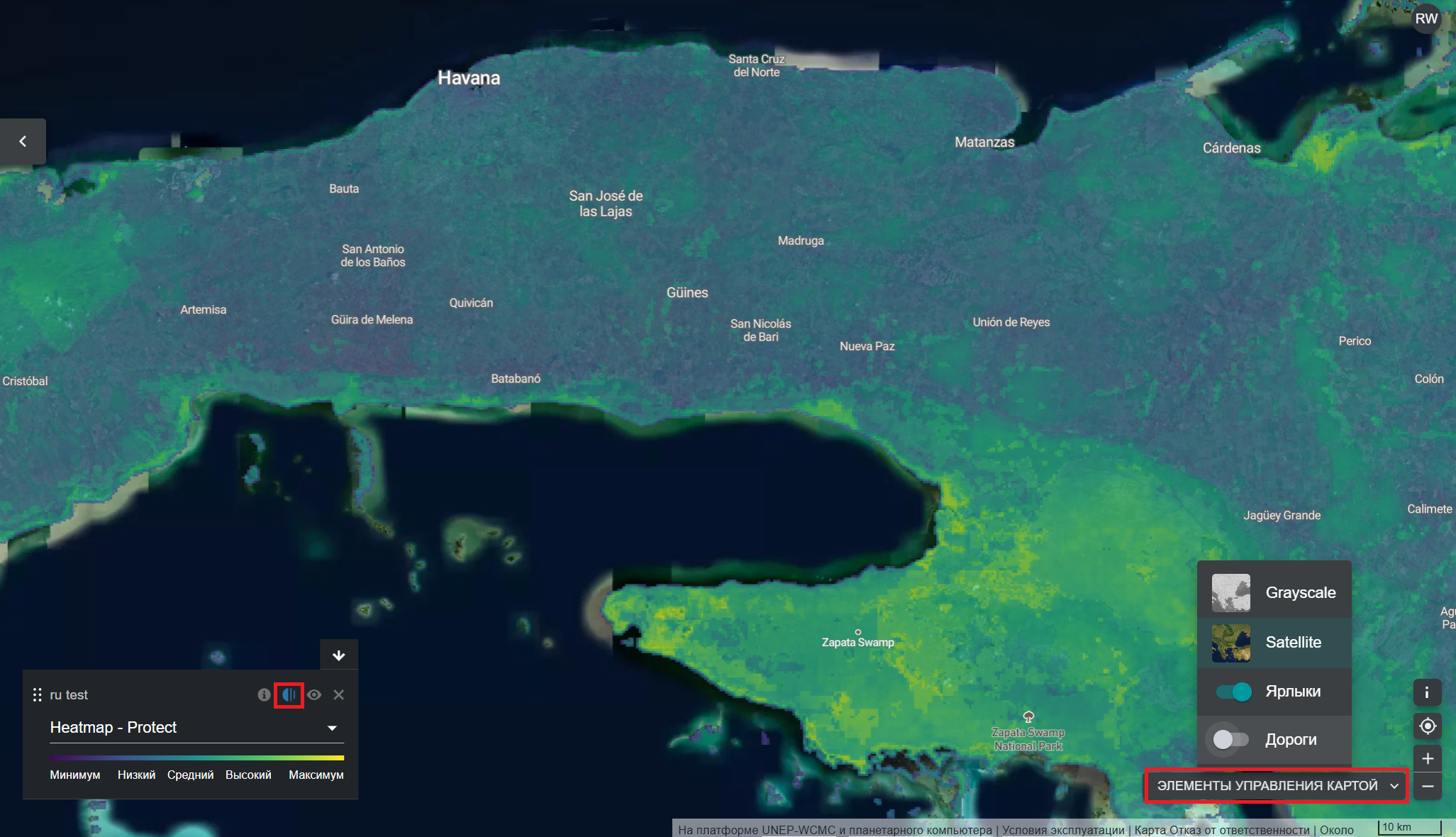Disable the Ярлыки labels switch

pos(1233,692)
